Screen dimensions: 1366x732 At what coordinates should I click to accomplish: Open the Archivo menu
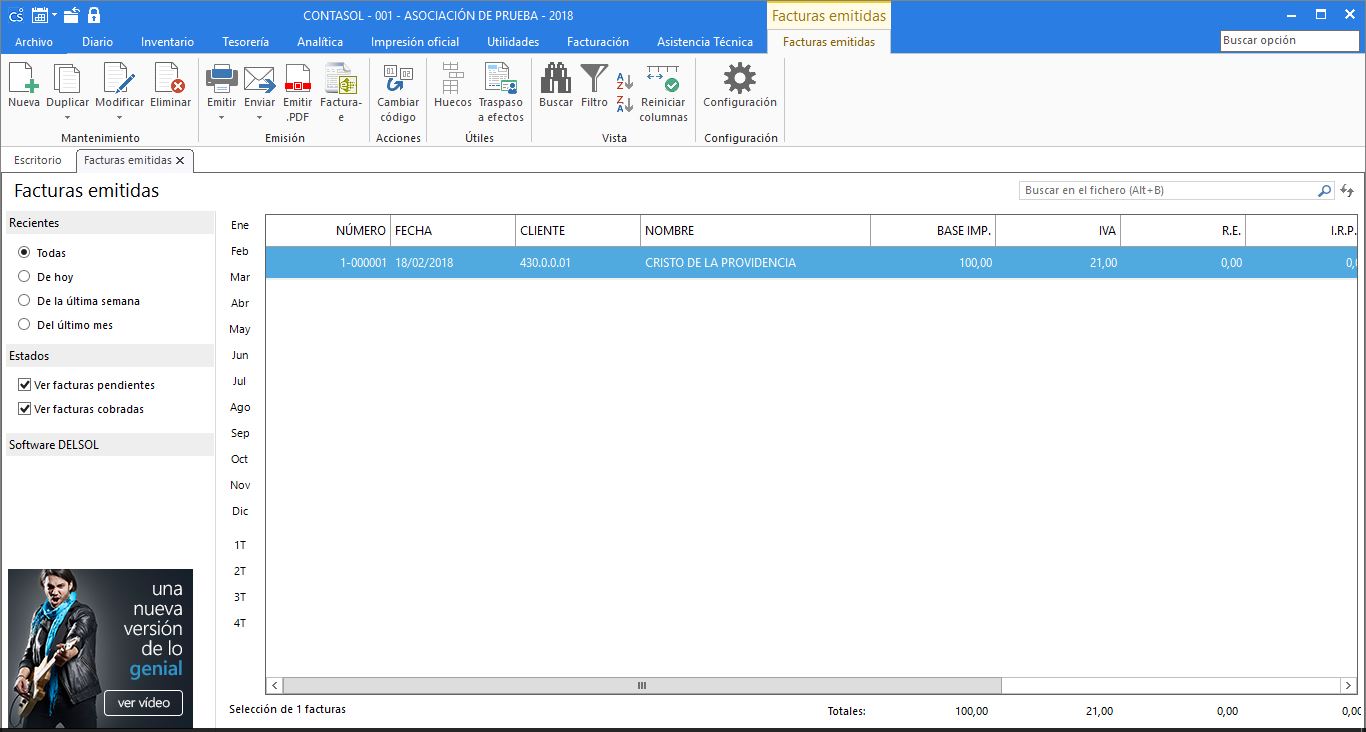pyautogui.click(x=34, y=42)
